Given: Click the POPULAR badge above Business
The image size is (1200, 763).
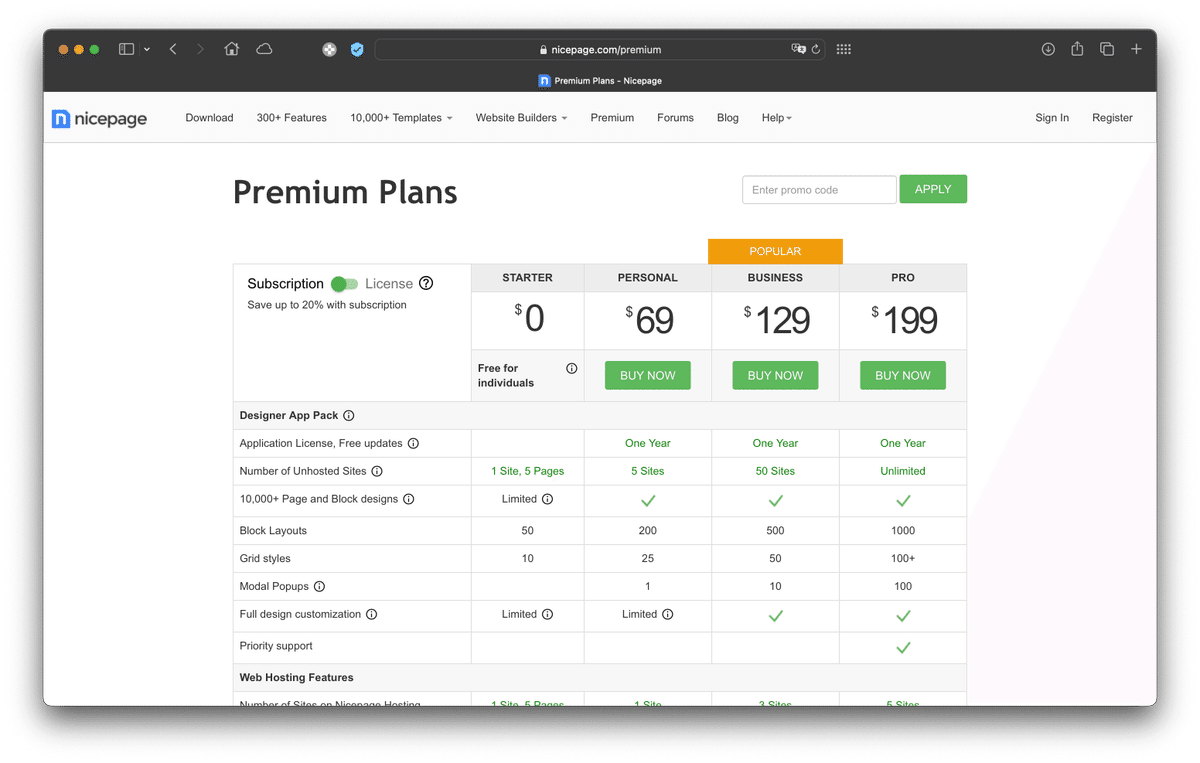Looking at the screenshot, I should 775,251.
